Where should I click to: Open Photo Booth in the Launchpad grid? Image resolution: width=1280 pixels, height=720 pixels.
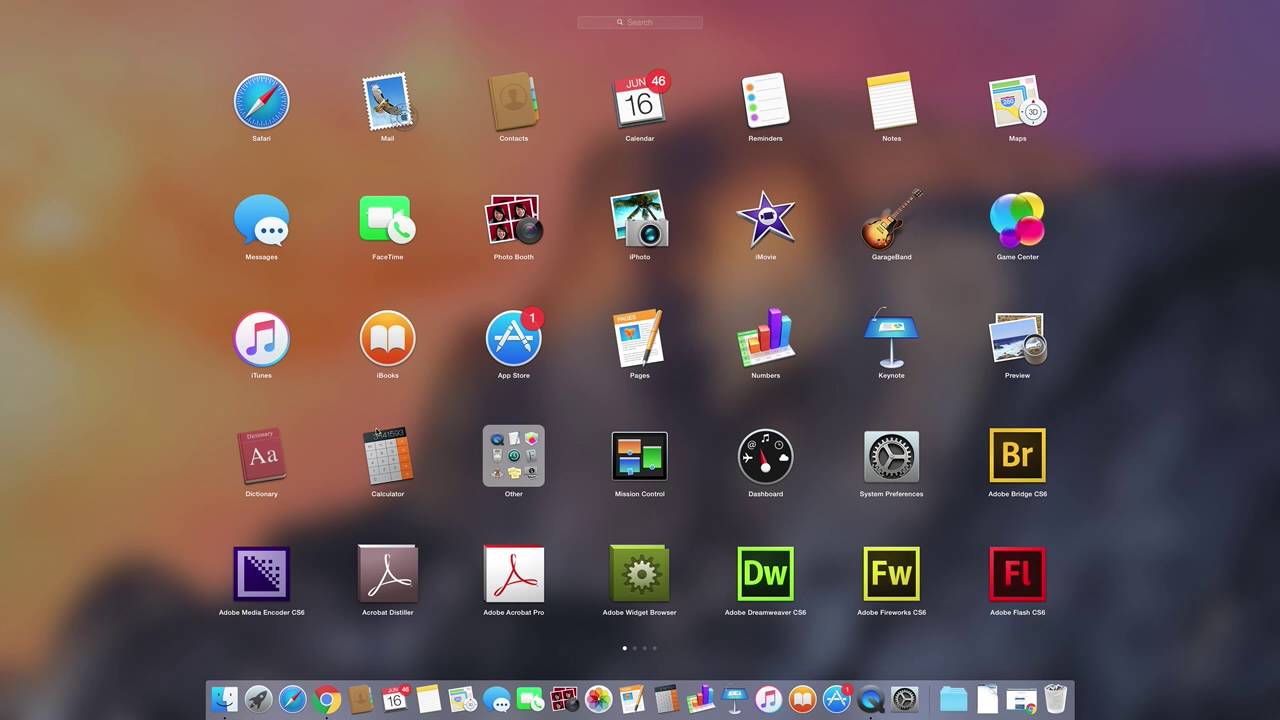tap(513, 220)
